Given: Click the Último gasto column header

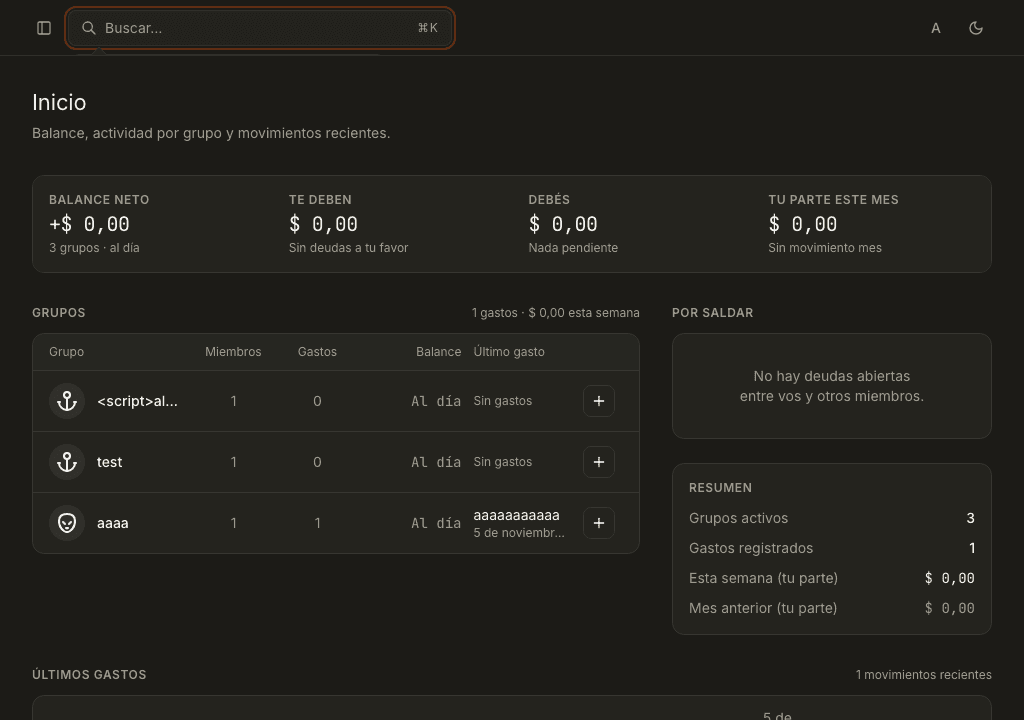Looking at the screenshot, I should point(509,352).
